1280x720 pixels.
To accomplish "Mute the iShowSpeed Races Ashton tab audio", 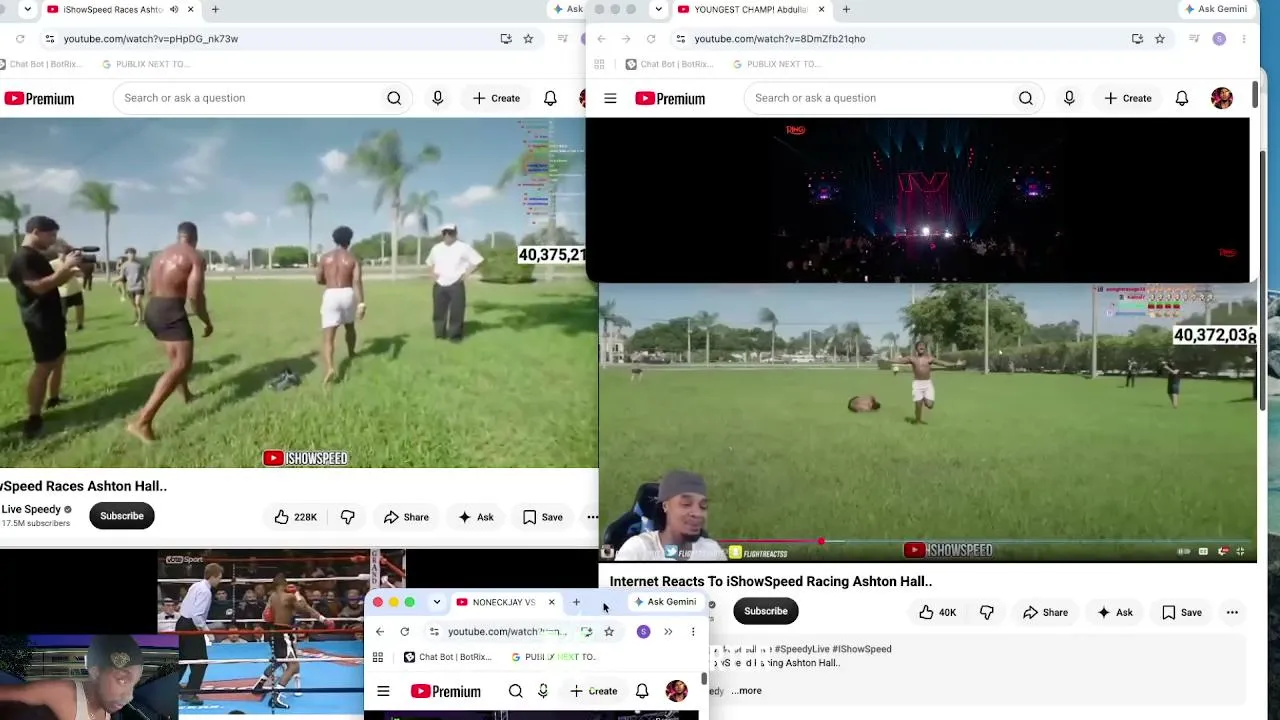I will [x=174, y=10].
